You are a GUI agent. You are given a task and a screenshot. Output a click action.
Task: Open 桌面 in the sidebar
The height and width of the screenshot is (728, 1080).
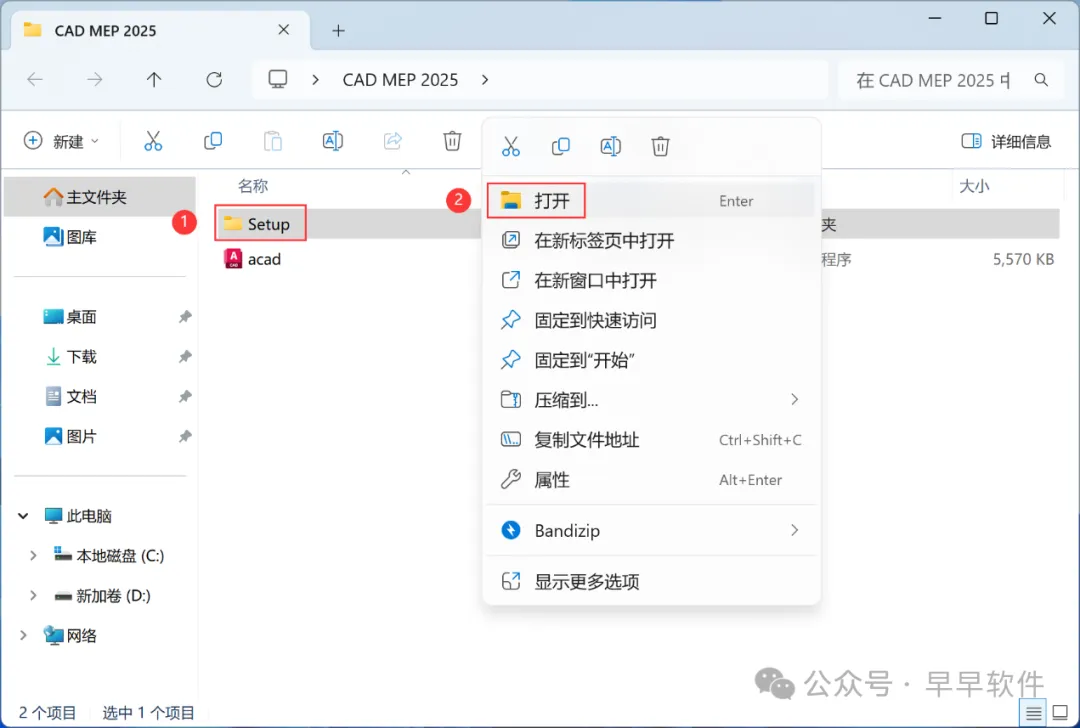[x=100, y=317]
